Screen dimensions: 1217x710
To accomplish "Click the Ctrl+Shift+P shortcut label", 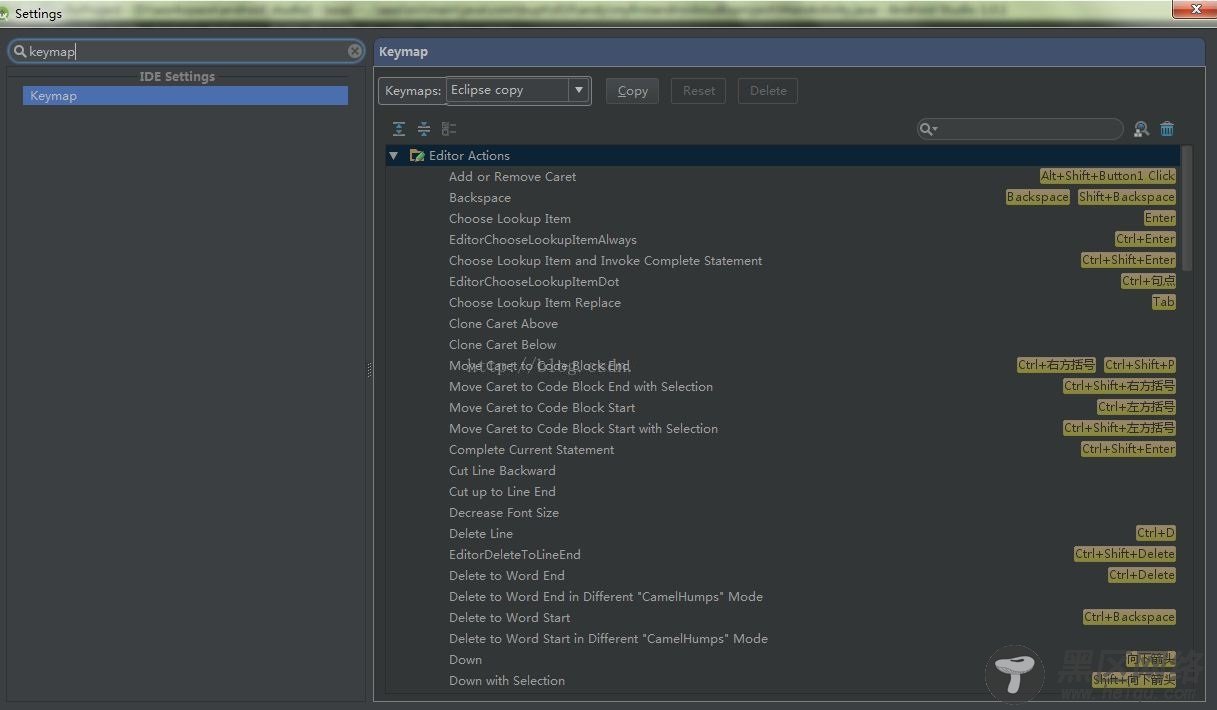I will pos(1140,365).
